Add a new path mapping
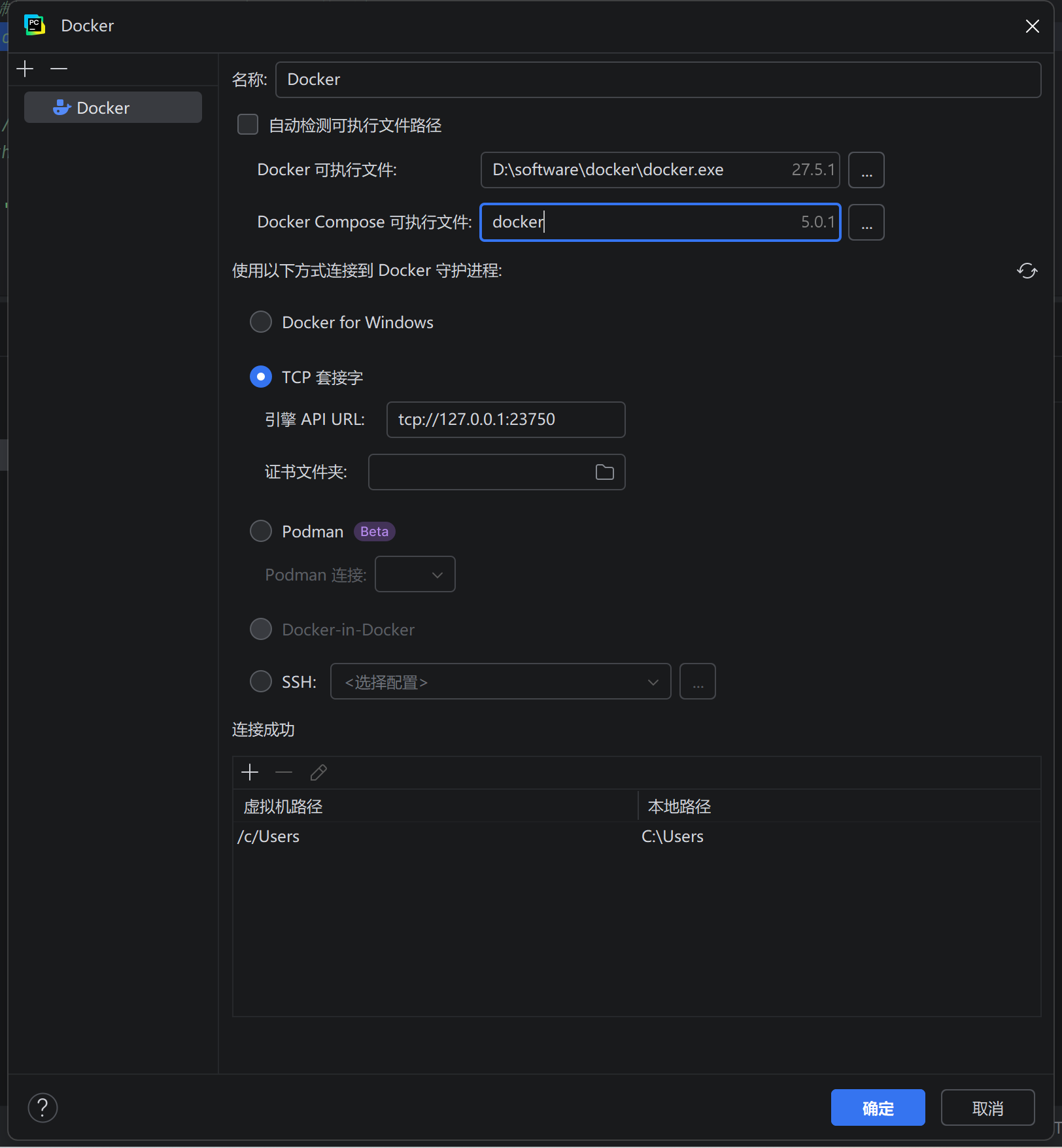This screenshot has width=1062, height=1148. pyautogui.click(x=250, y=773)
